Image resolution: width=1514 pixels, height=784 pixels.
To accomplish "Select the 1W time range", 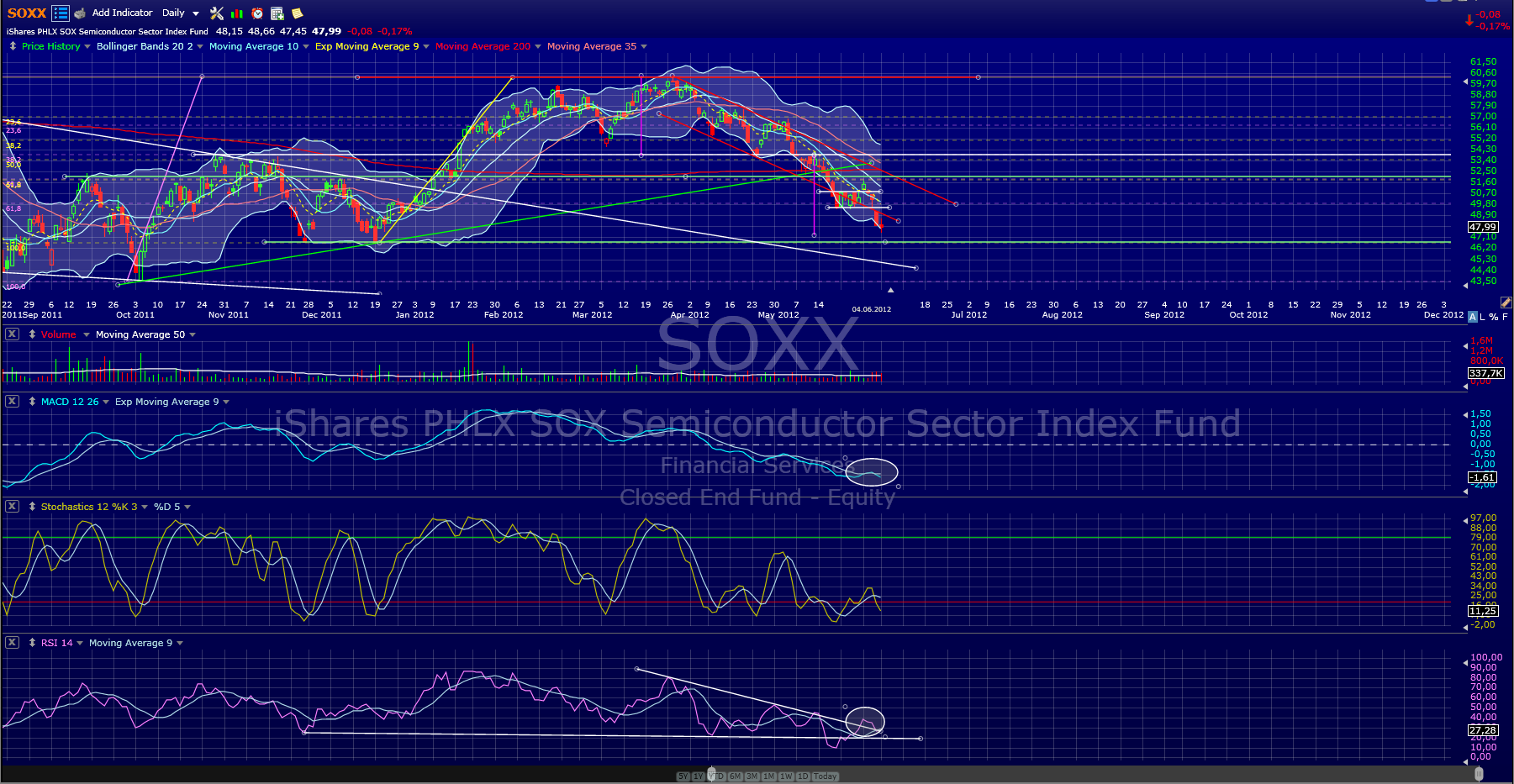I will (787, 776).
